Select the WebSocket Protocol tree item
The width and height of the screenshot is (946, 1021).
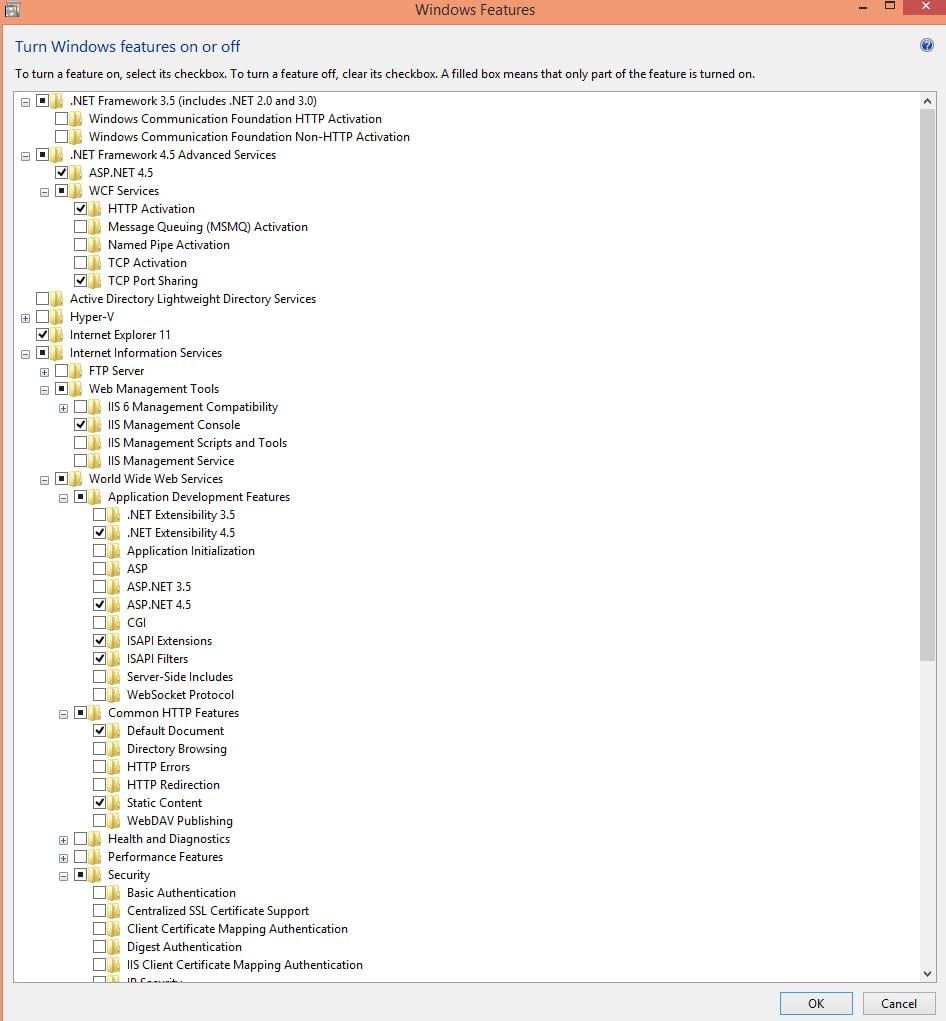180,695
